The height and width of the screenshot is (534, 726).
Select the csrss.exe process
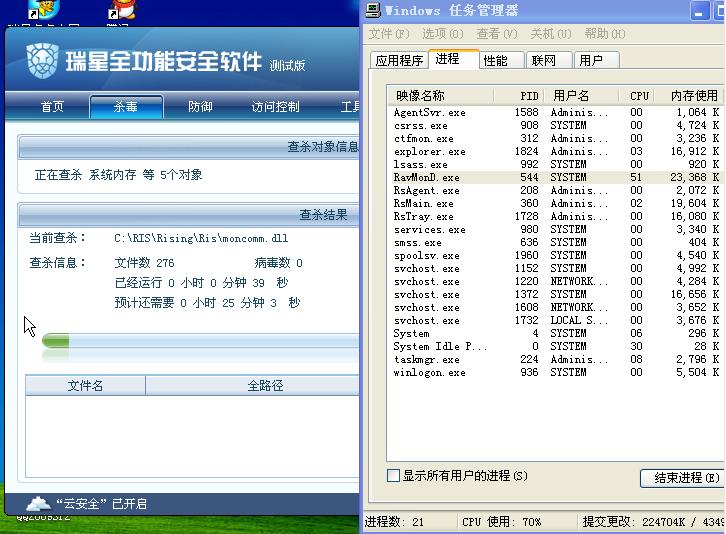point(556,126)
